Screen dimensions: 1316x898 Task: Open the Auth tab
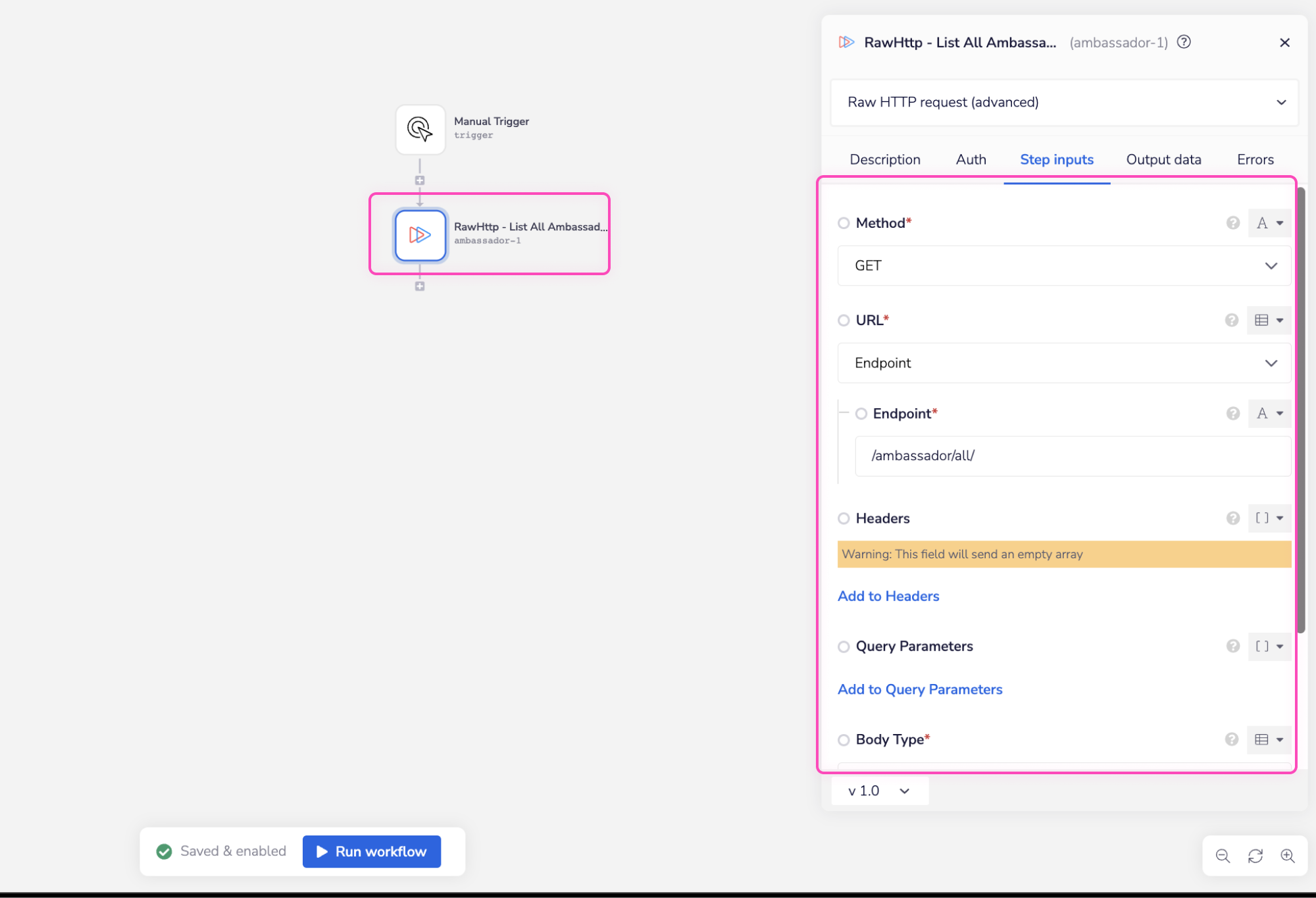971,159
